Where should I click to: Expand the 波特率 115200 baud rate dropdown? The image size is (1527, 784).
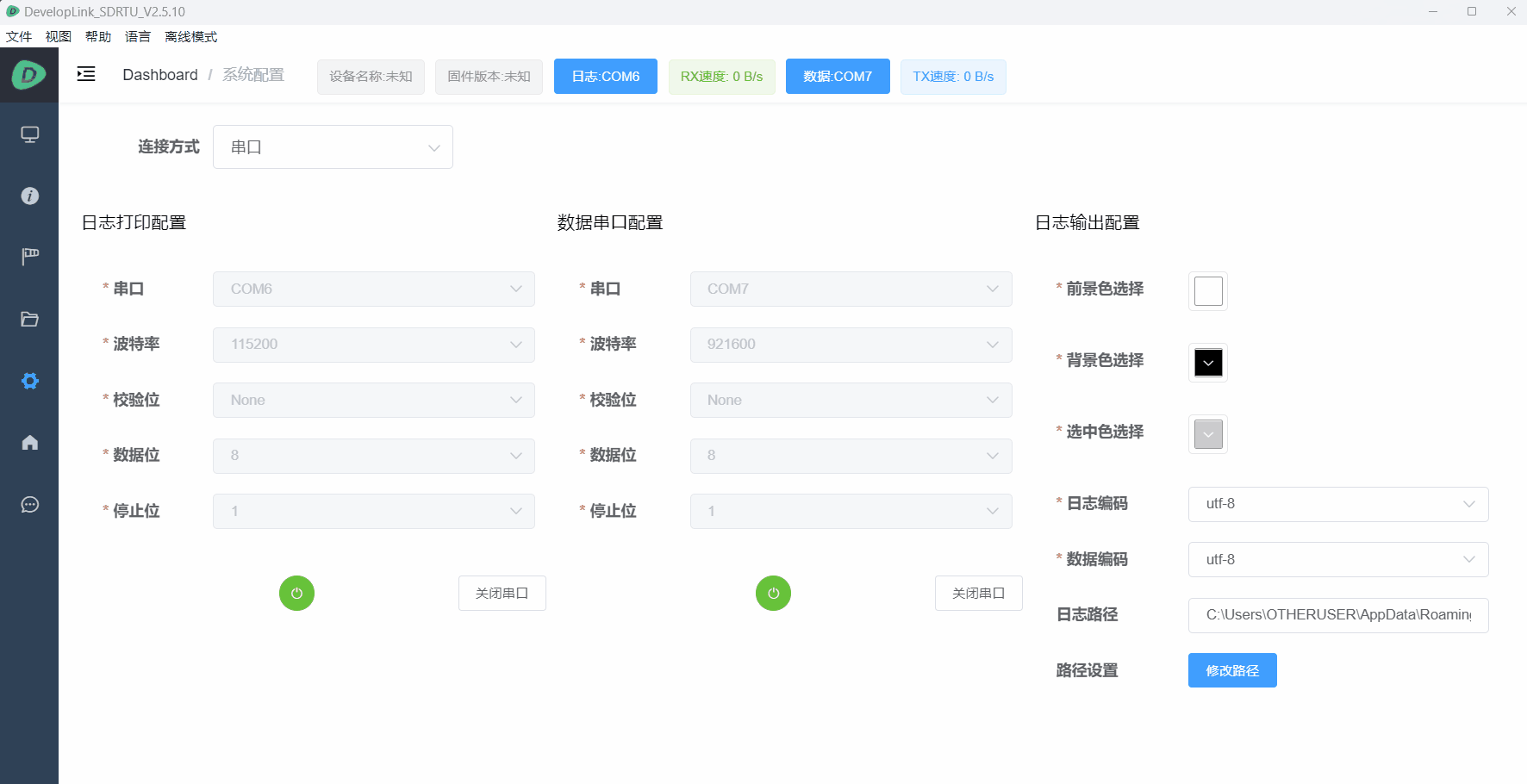point(373,344)
